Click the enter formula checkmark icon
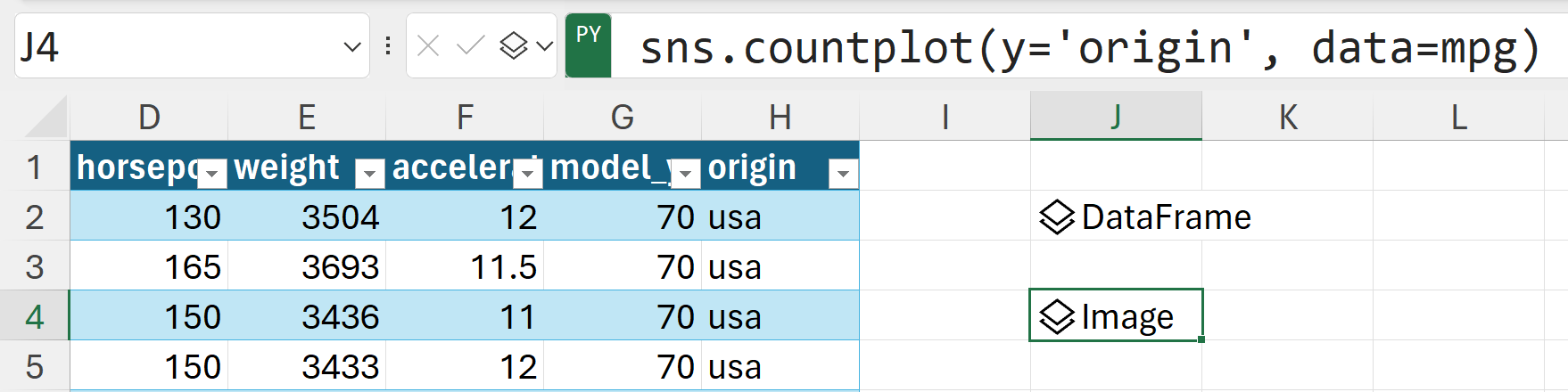Viewport: 1568px width, 392px height. (x=470, y=45)
